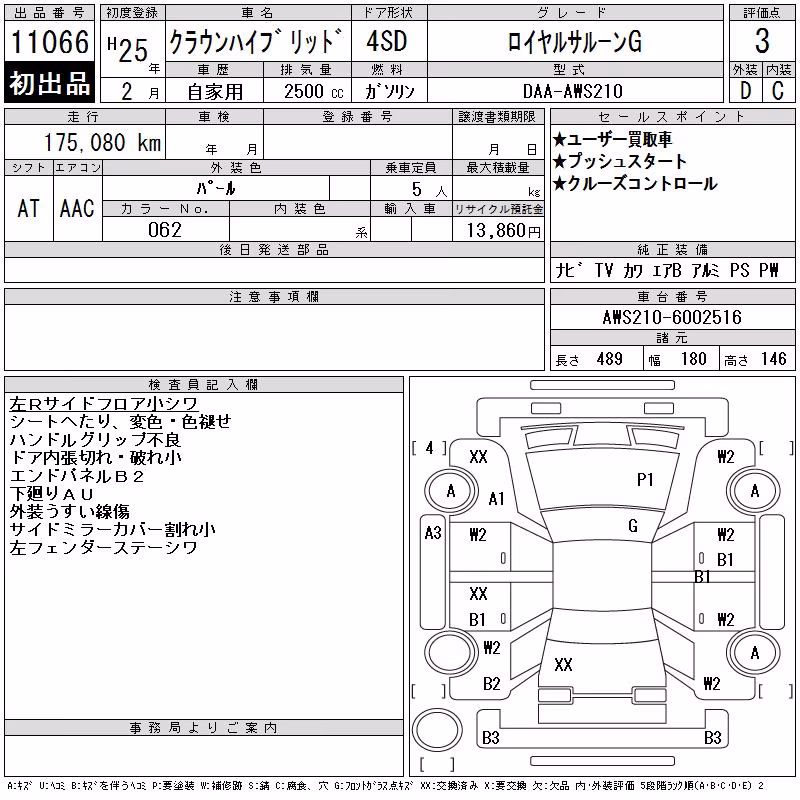800x800 pixels.
Task: Click the 初出品 black badge
Action: tap(49, 83)
